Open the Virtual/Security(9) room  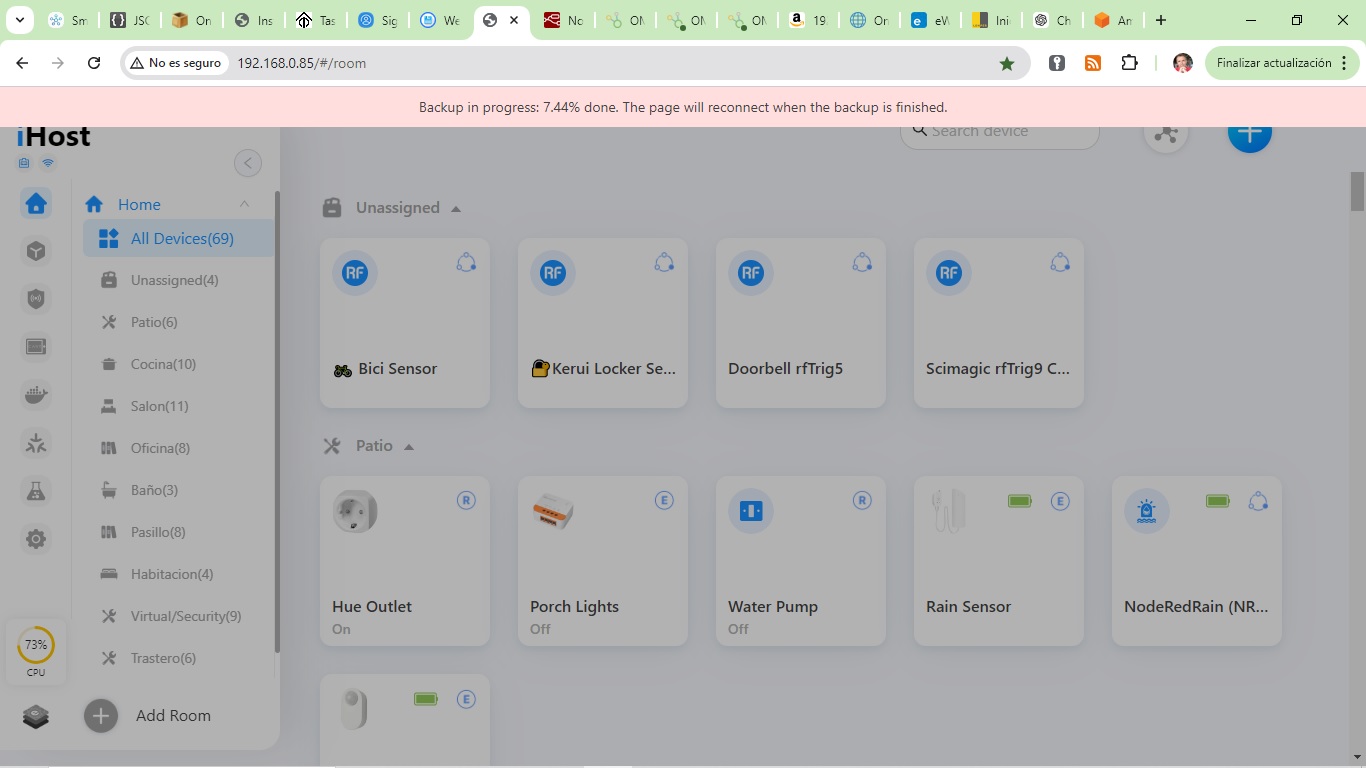pyautogui.click(x=178, y=616)
